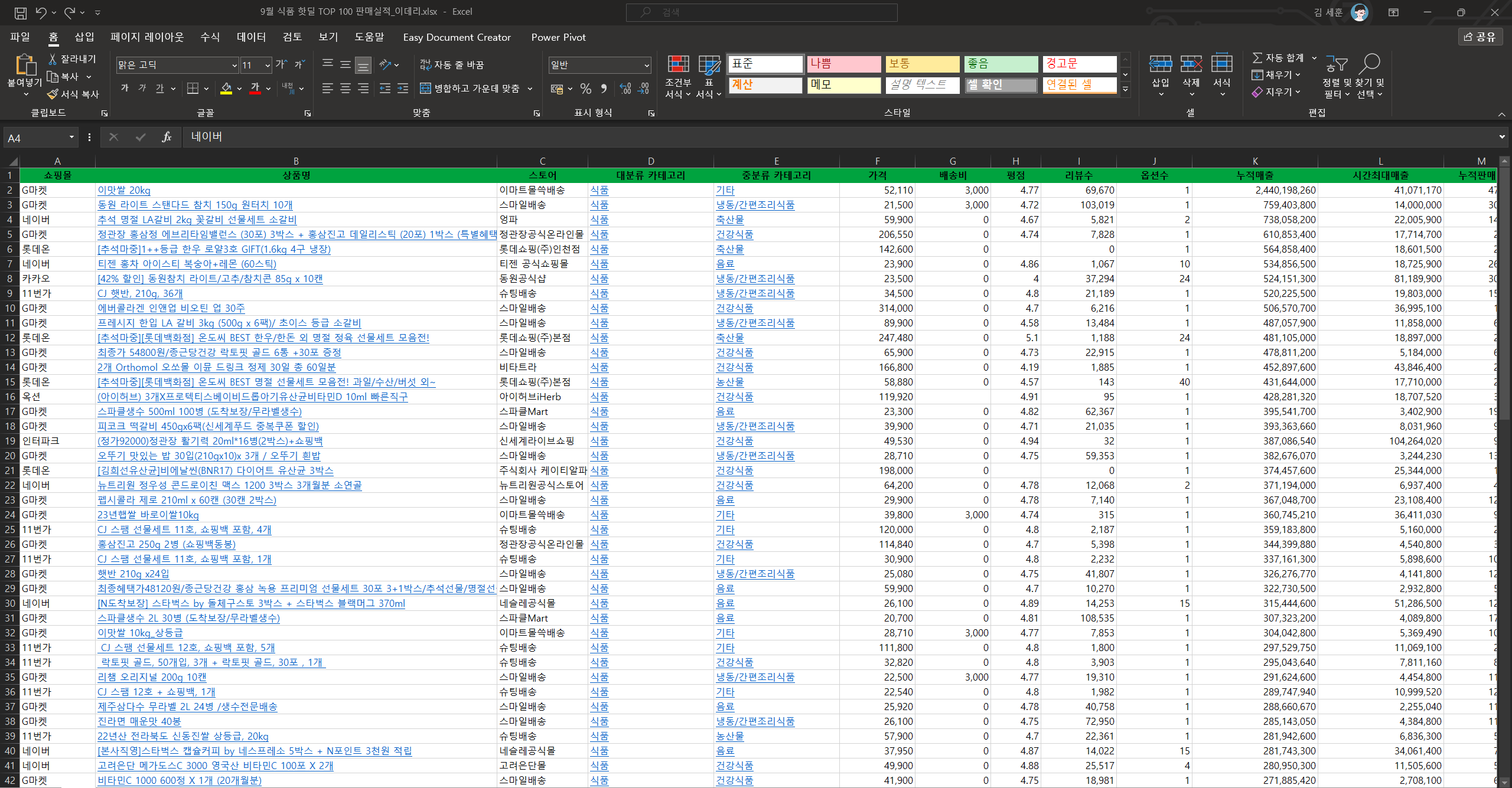Apply red font color 가
1512x788 pixels.
[255, 88]
